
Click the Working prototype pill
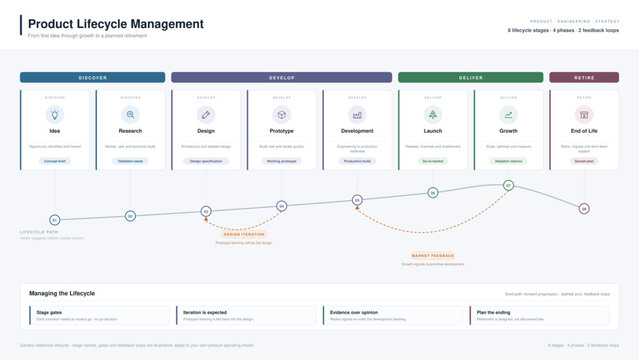(x=282, y=161)
